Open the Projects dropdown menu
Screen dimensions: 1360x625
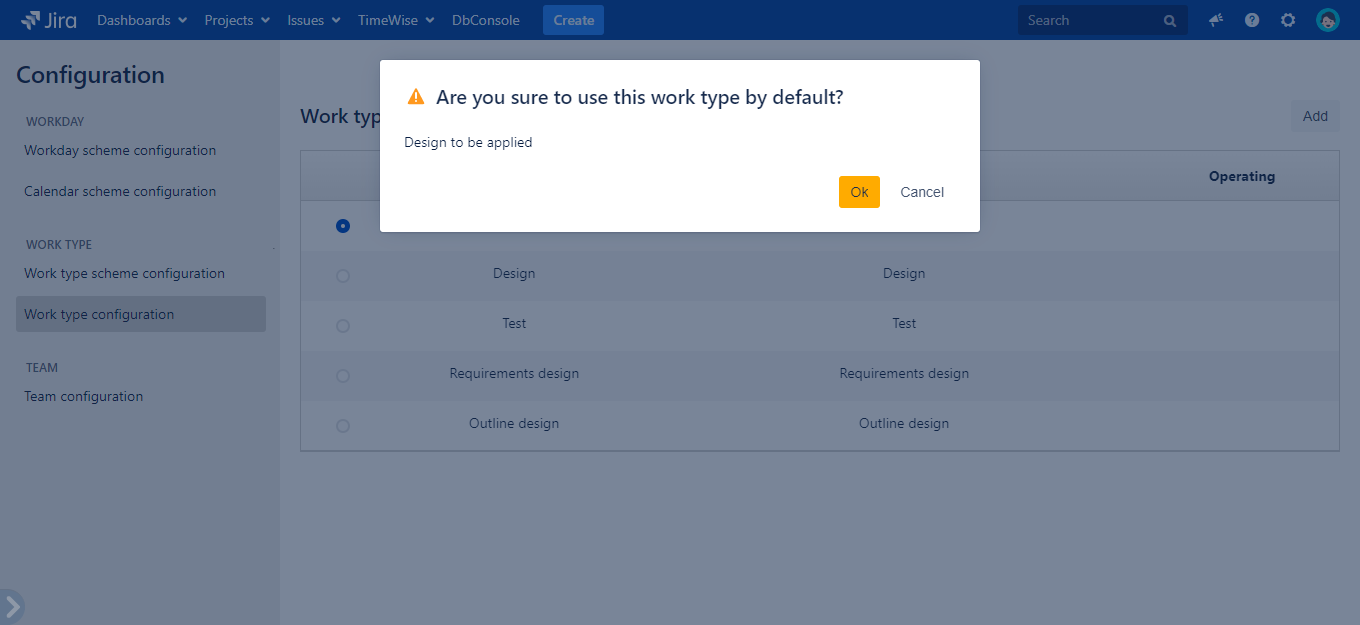pyautogui.click(x=237, y=20)
